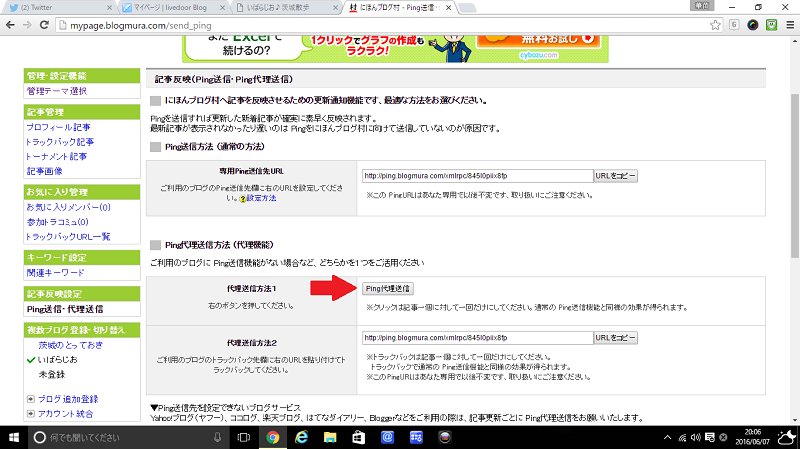Open the blue grid taskbar icon left of the round icon
The image size is (800, 449).
point(416,437)
